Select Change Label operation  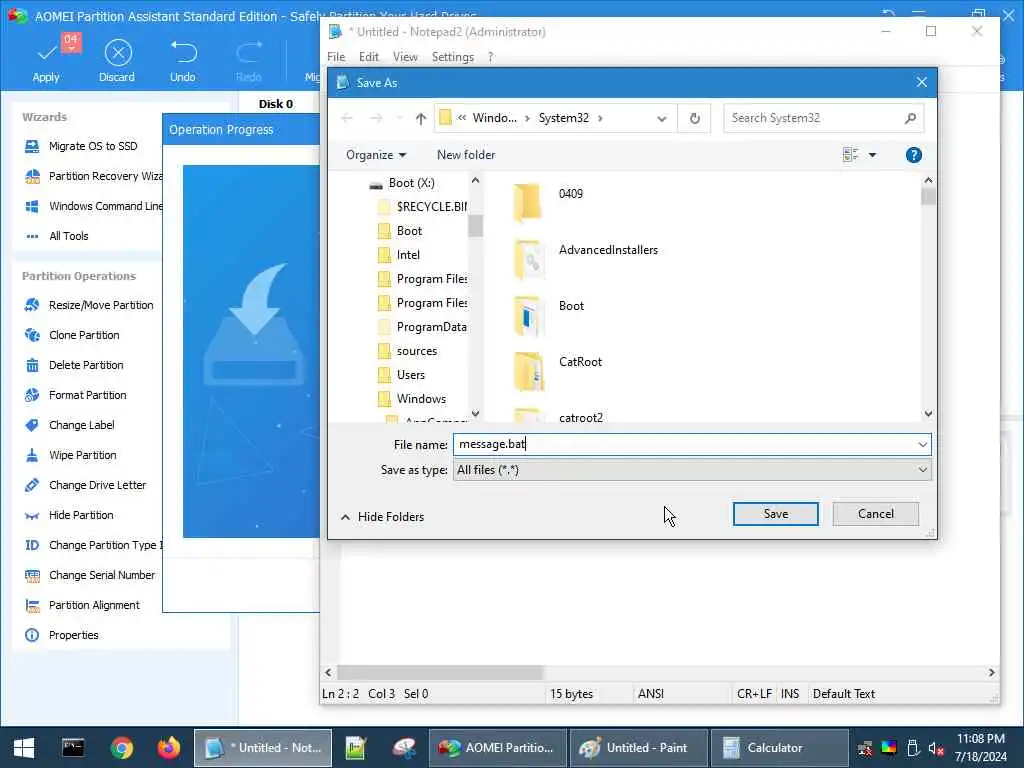pos(69,425)
